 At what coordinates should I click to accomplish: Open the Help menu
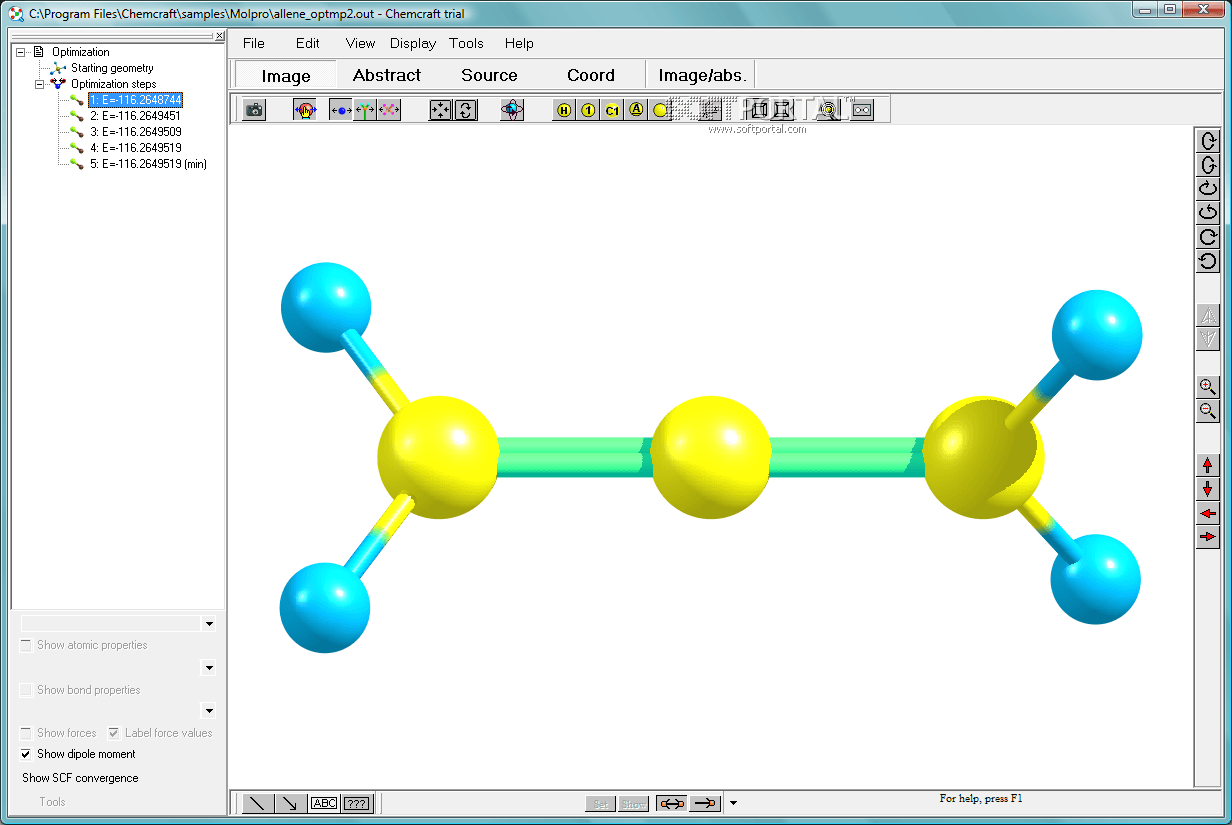519,43
